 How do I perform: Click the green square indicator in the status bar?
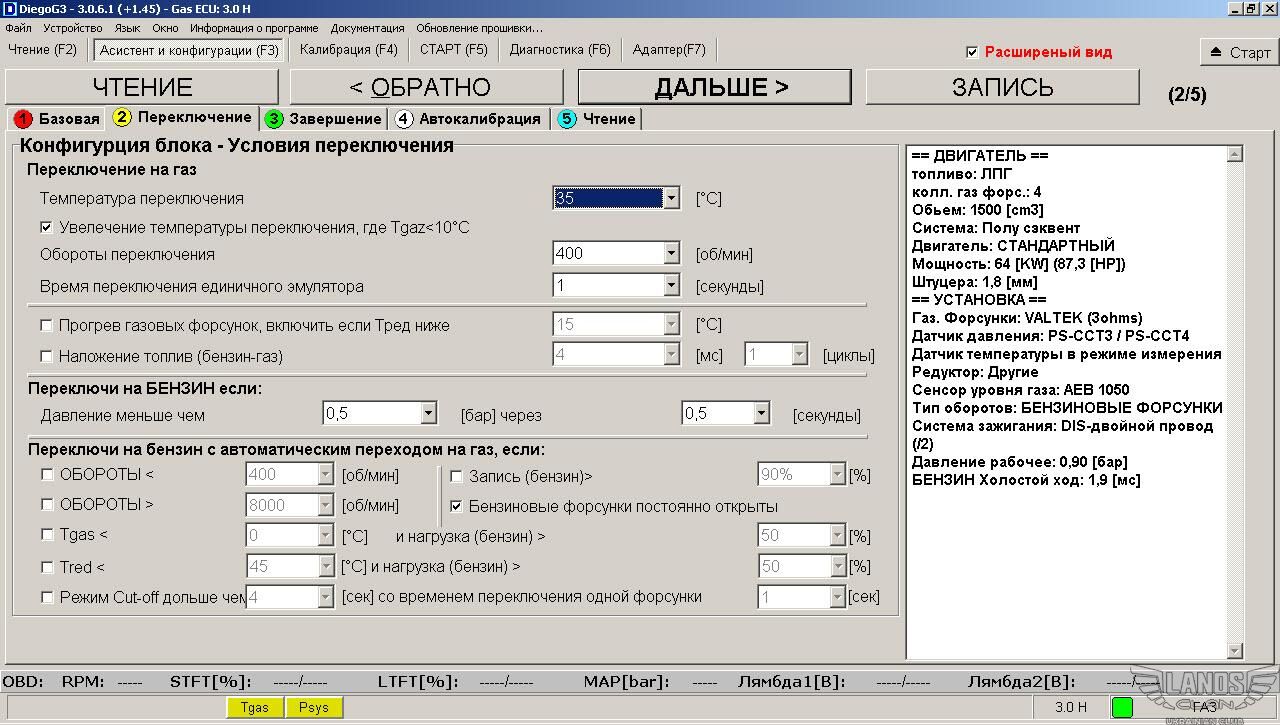tap(1122, 707)
